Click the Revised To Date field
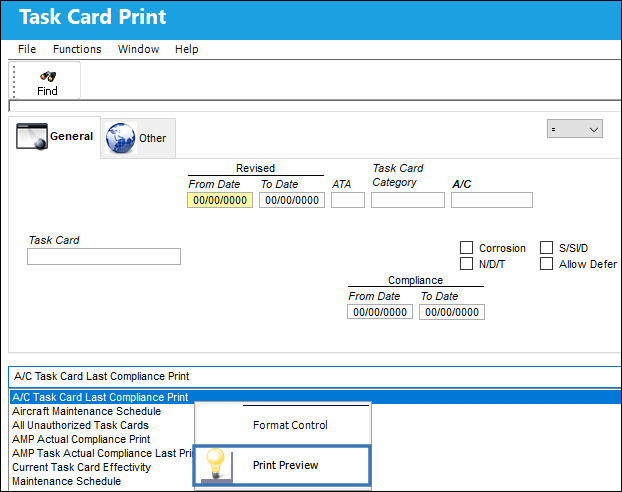This screenshot has height=492, width=622. pyautogui.click(x=292, y=200)
